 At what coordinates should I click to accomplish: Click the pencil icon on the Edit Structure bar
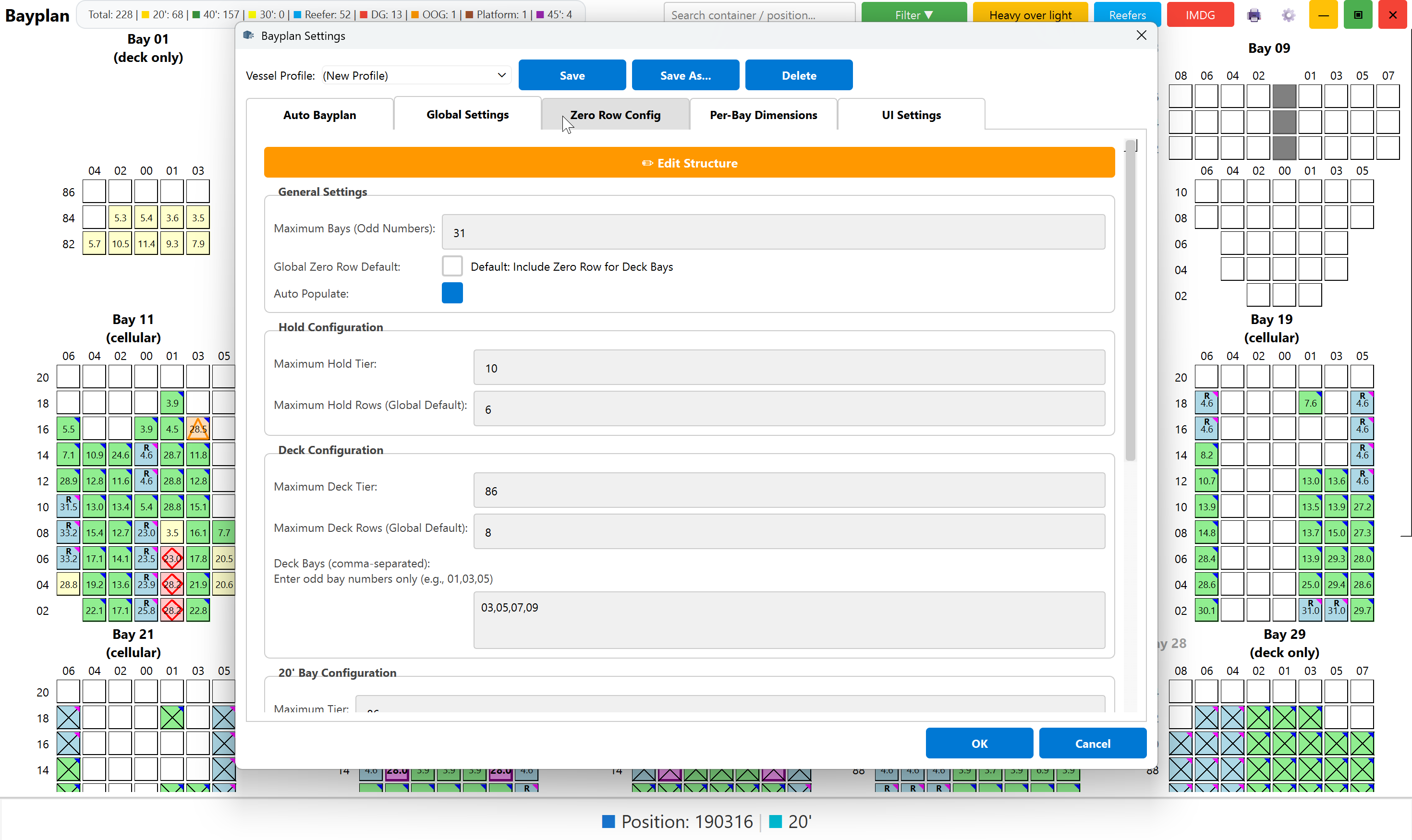pos(647,163)
